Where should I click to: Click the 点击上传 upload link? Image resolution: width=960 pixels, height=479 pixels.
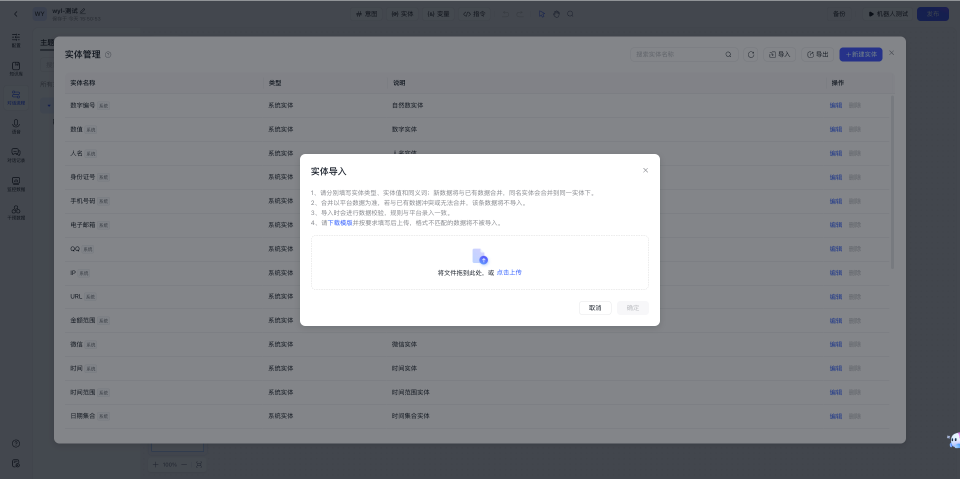pos(509,272)
